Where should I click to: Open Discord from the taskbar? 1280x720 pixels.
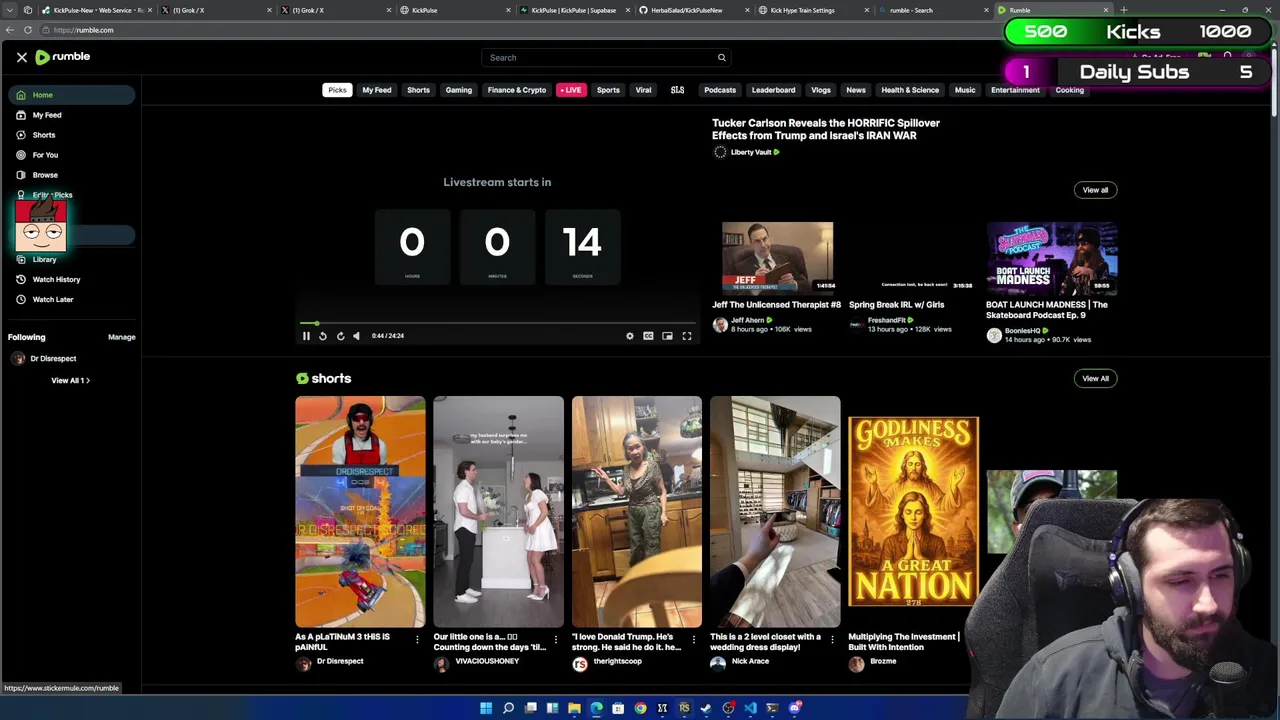794,708
